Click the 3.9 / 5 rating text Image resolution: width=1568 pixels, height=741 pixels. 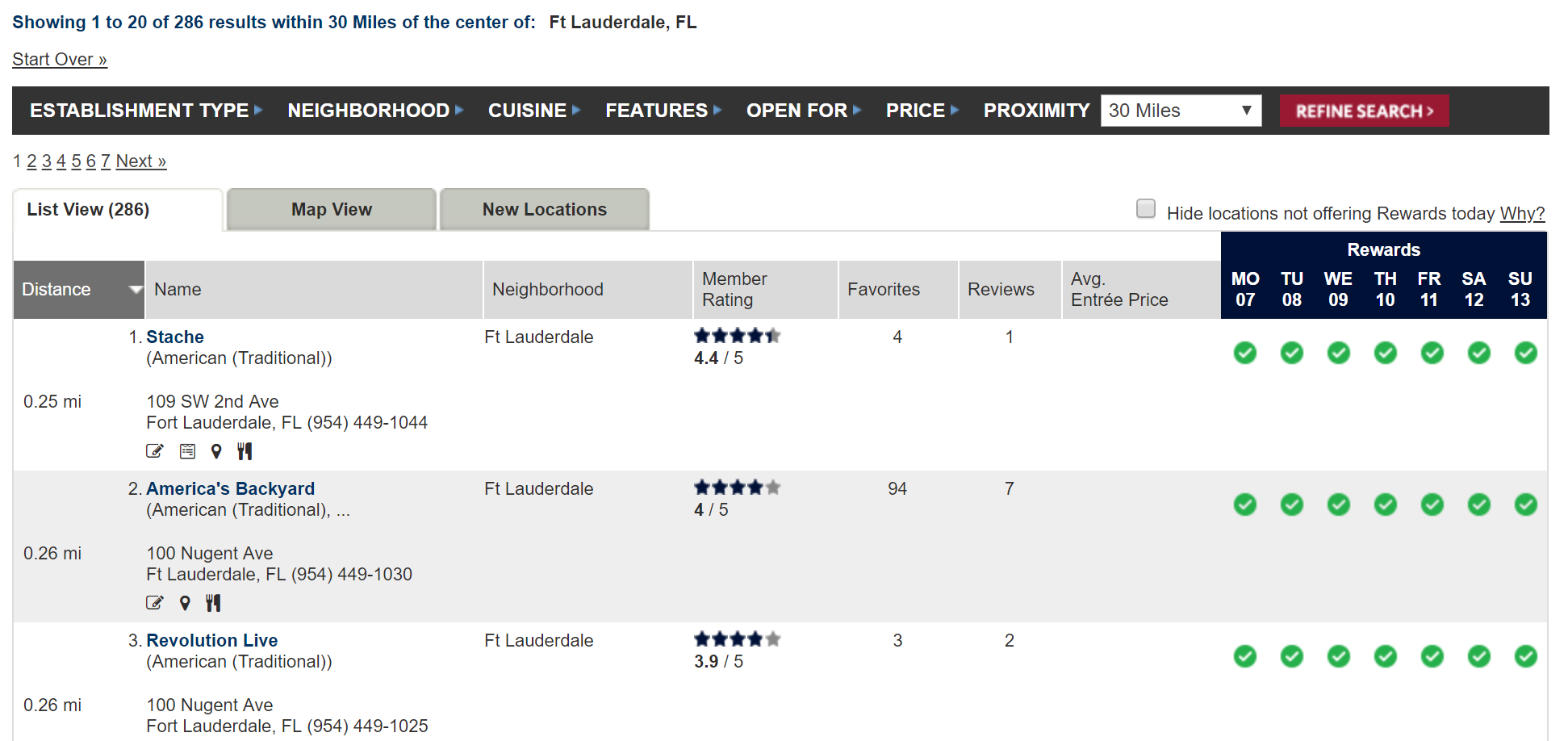click(x=718, y=662)
